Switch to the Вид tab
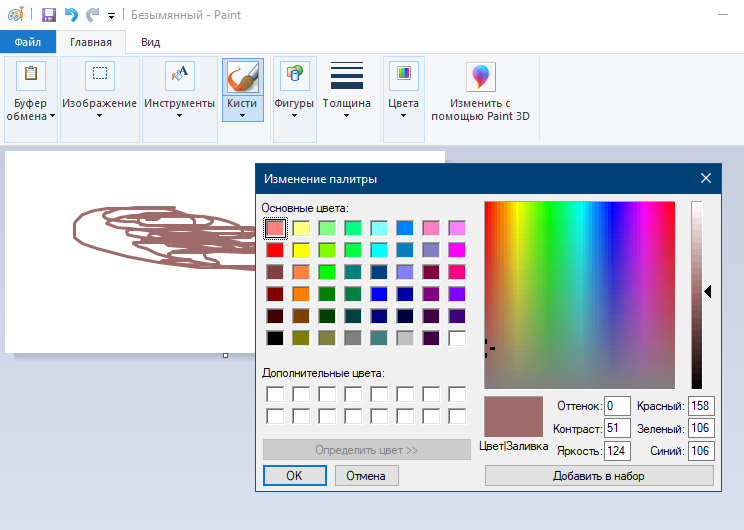This screenshot has height=530, width=744. 150,42
